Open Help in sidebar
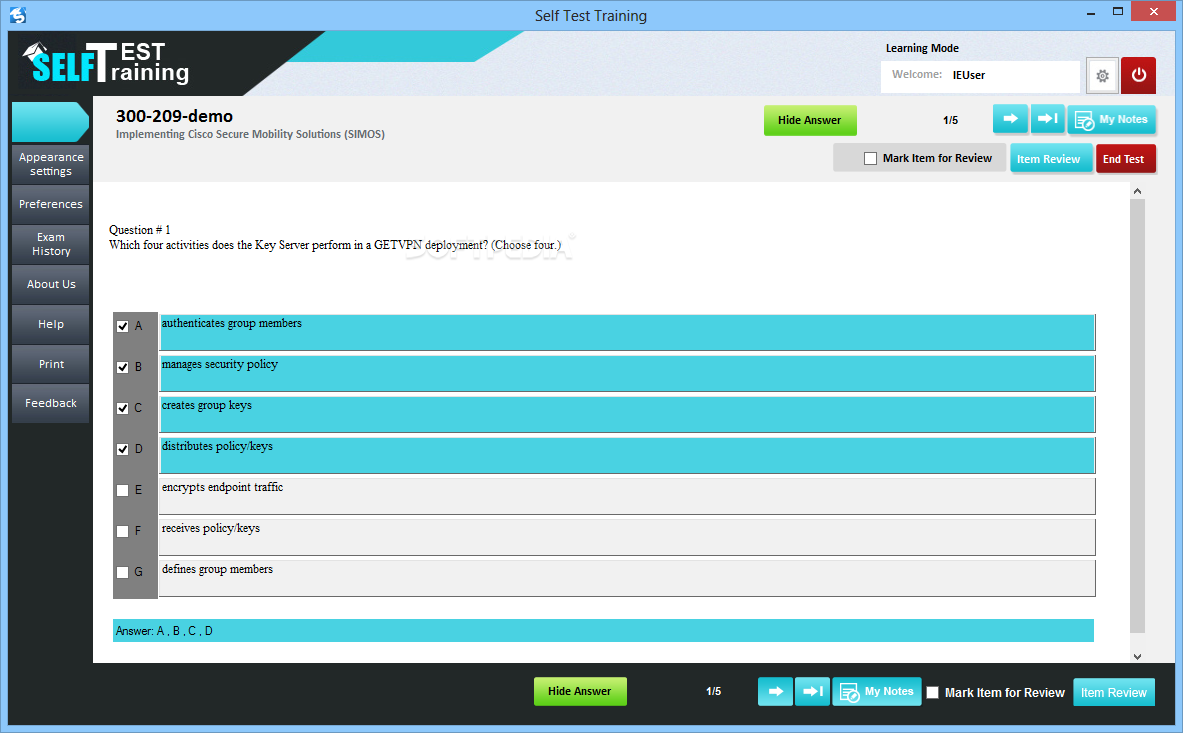The height and width of the screenshot is (733, 1183). [51, 324]
